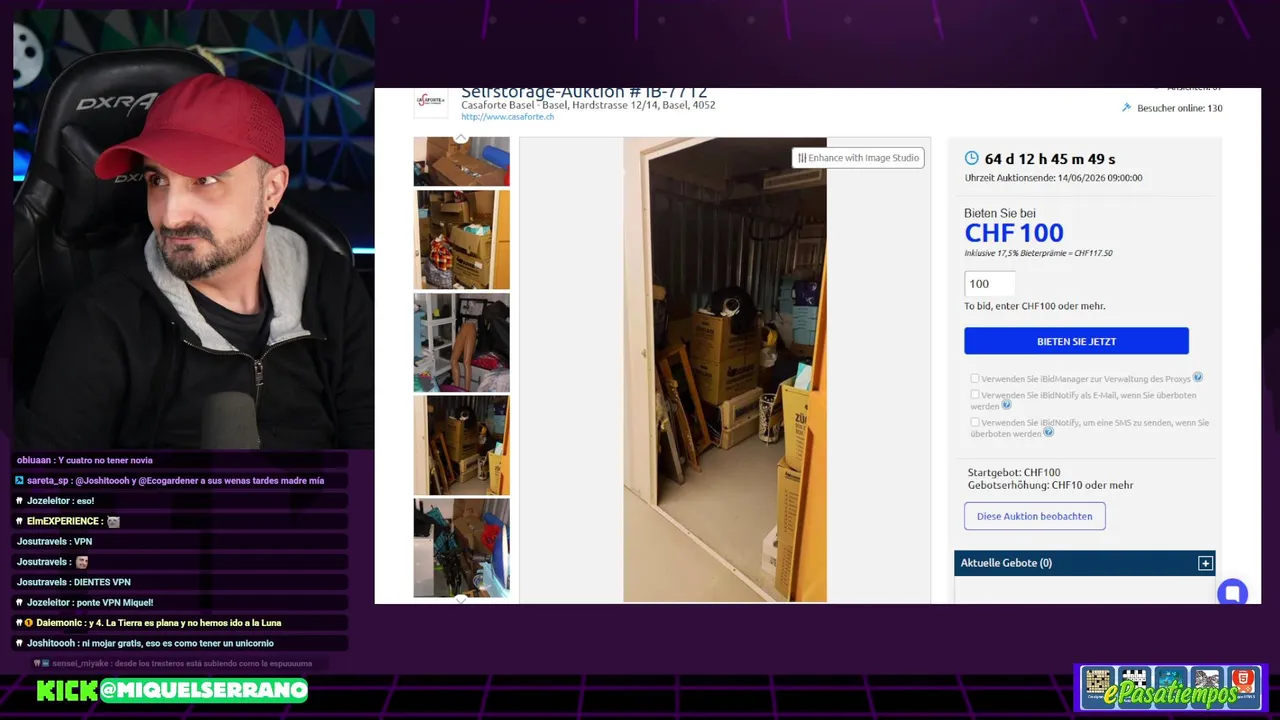Click the Self Storage-Auktion title heading
Viewport: 1280px width, 720px height.
(584, 93)
